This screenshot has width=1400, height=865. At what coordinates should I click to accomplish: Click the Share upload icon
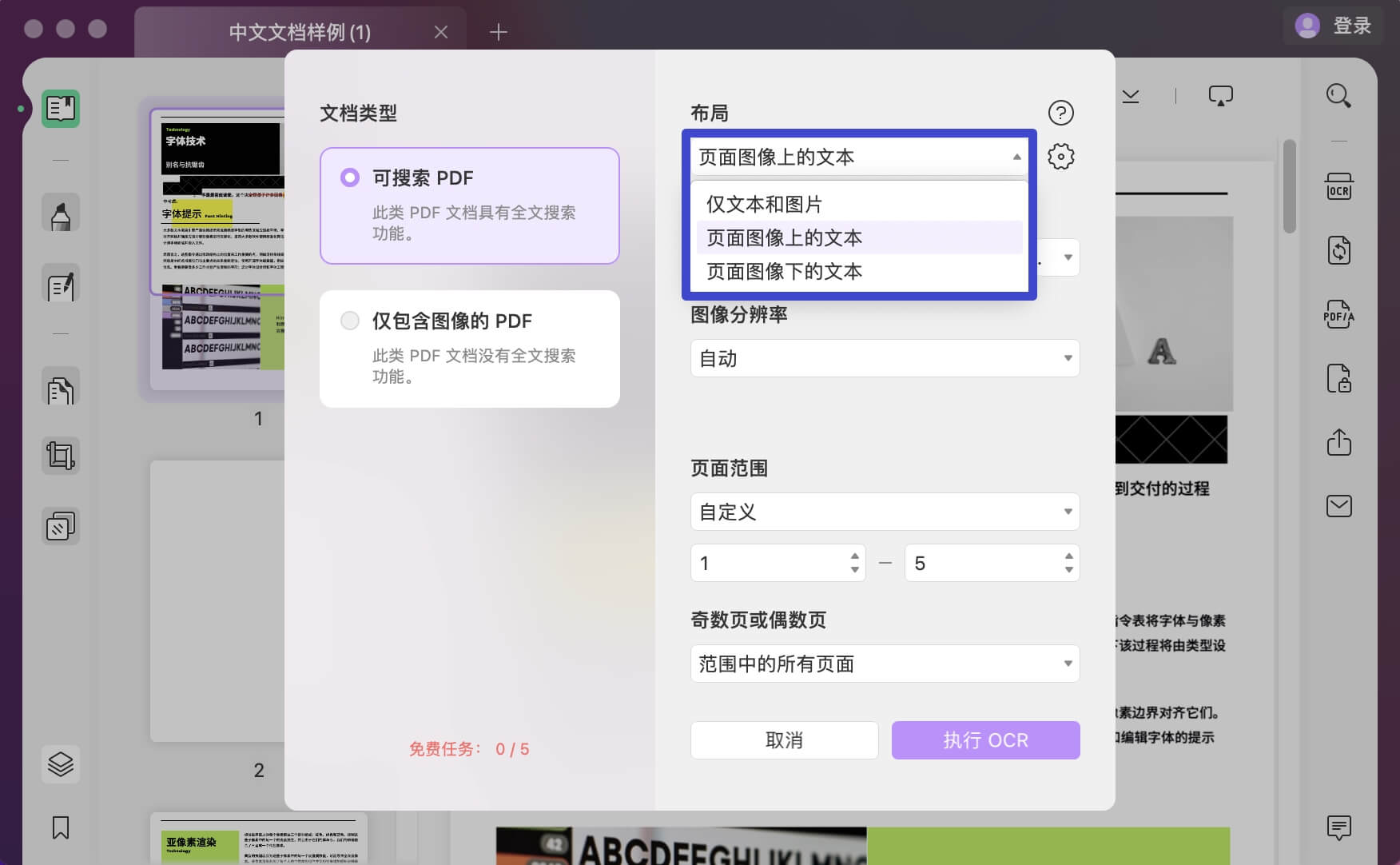[1338, 442]
